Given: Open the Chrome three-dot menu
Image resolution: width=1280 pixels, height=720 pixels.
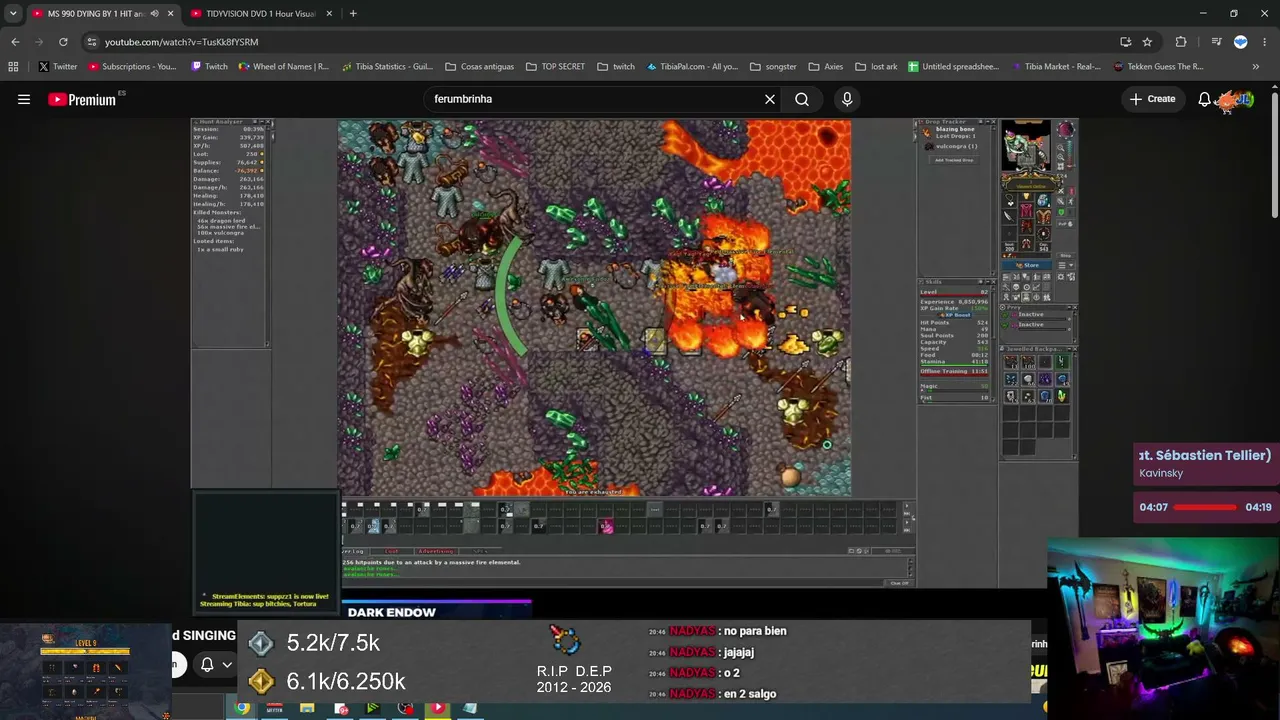Looking at the screenshot, I should point(1266,42).
